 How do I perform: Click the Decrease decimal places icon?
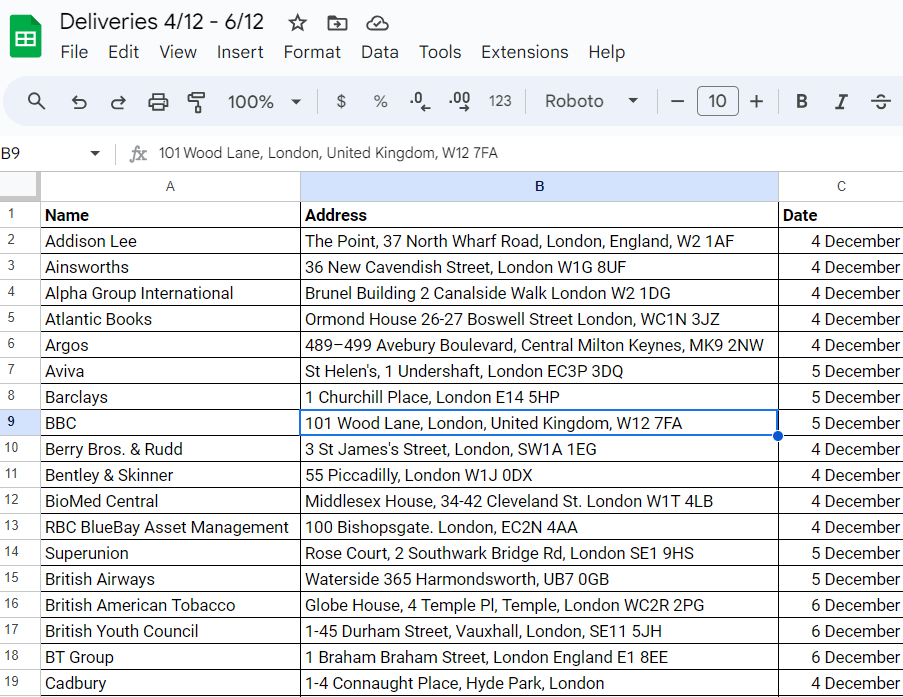pyautogui.click(x=419, y=101)
